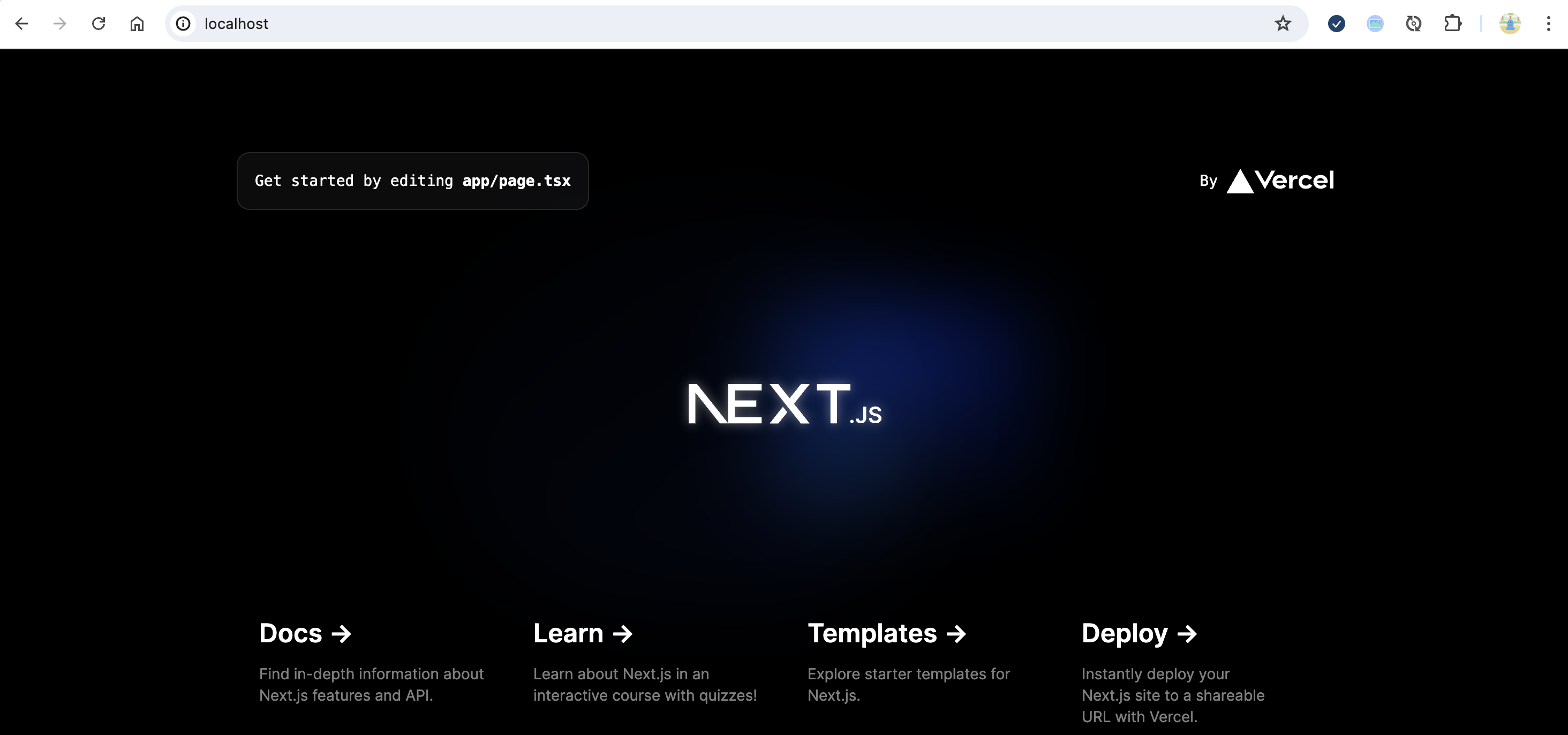This screenshot has width=1568, height=735.
Task: View site information icon in address bar
Action: point(183,24)
